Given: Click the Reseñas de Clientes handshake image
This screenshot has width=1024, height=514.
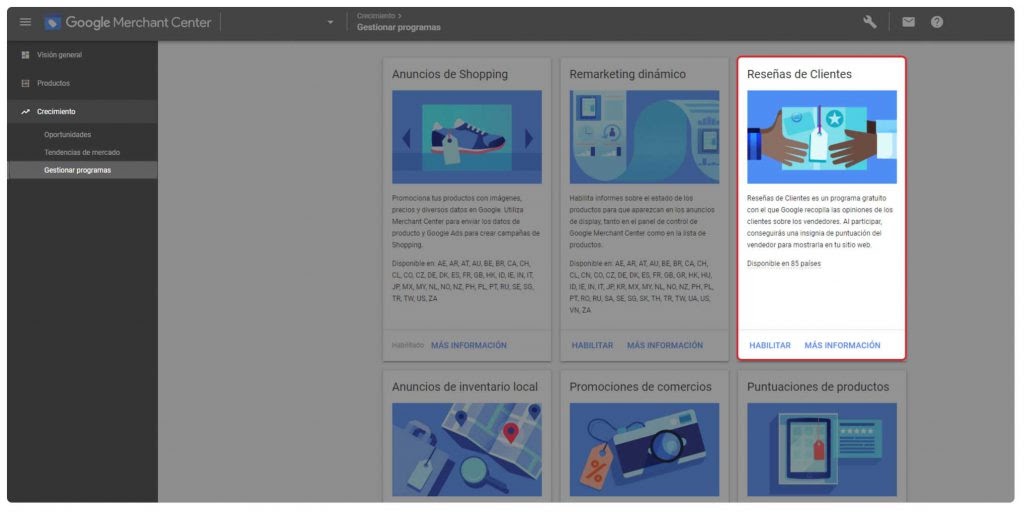Looking at the screenshot, I should tap(822, 137).
